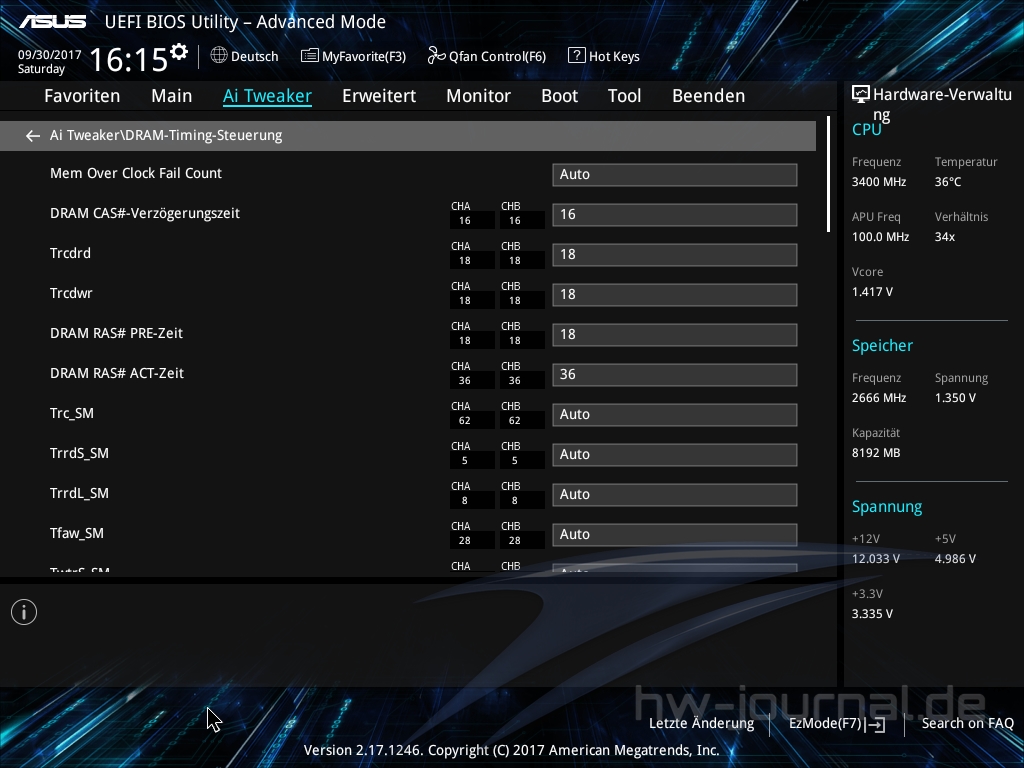Switch to the Main tab
Image resolution: width=1024 pixels, height=768 pixels.
172,96
